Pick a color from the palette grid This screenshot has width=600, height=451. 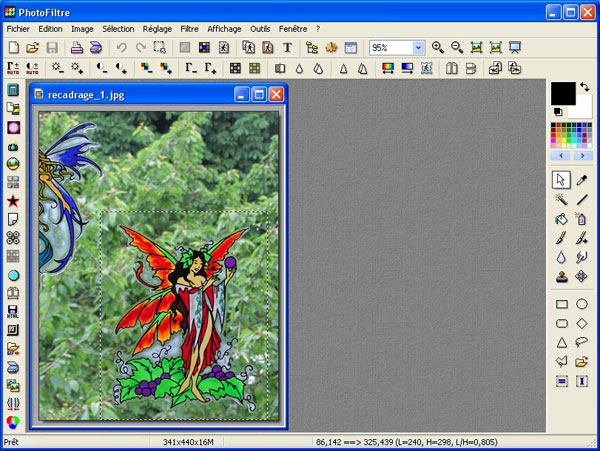click(x=571, y=135)
